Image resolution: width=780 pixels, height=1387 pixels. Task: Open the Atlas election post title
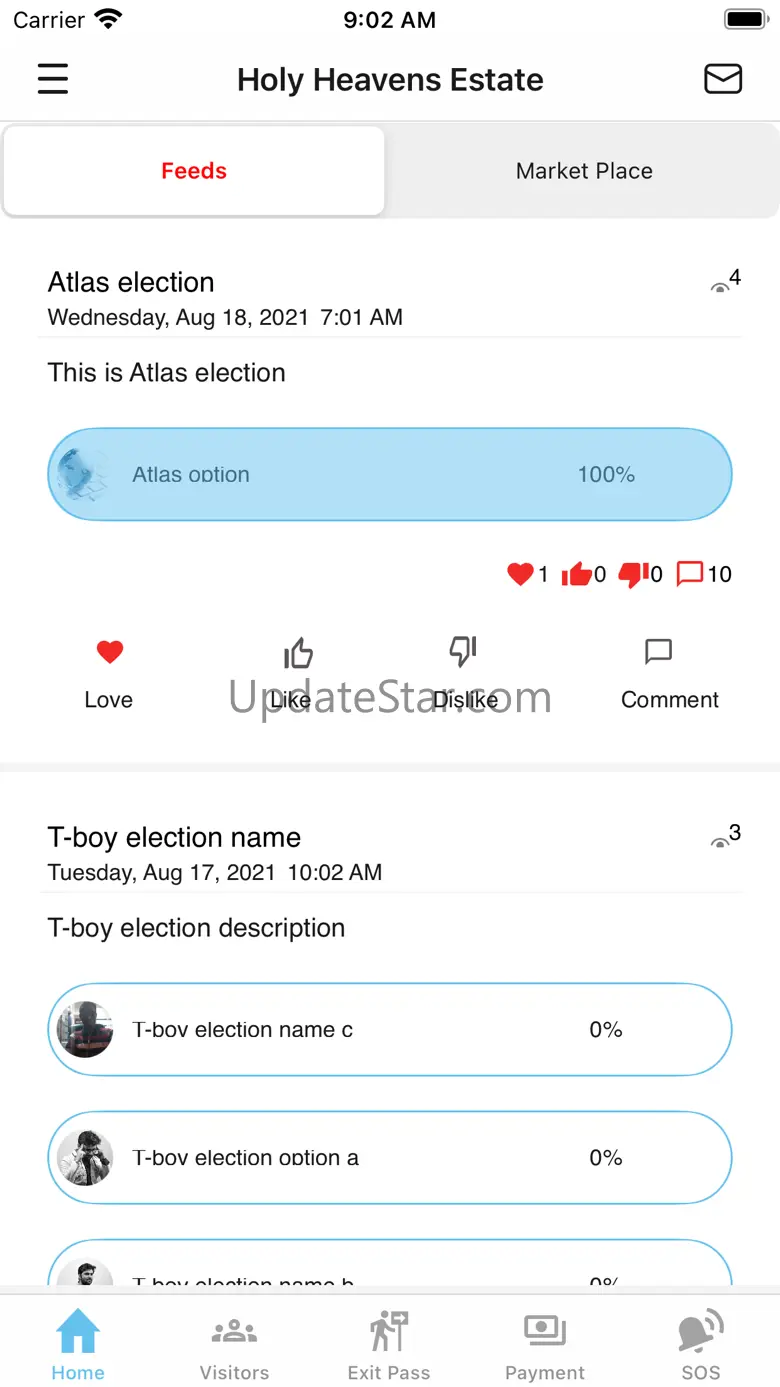(131, 282)
